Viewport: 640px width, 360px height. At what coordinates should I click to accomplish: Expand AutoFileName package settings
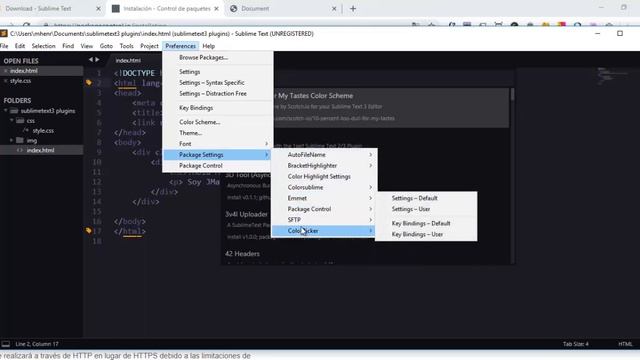tap(324, 155)
